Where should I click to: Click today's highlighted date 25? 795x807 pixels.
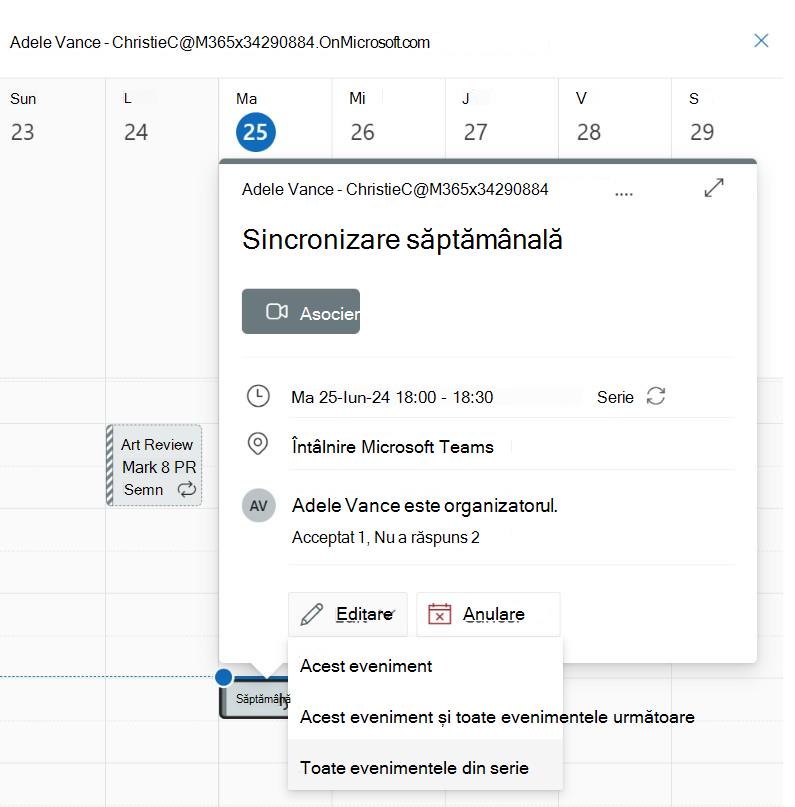coord(256,132)
